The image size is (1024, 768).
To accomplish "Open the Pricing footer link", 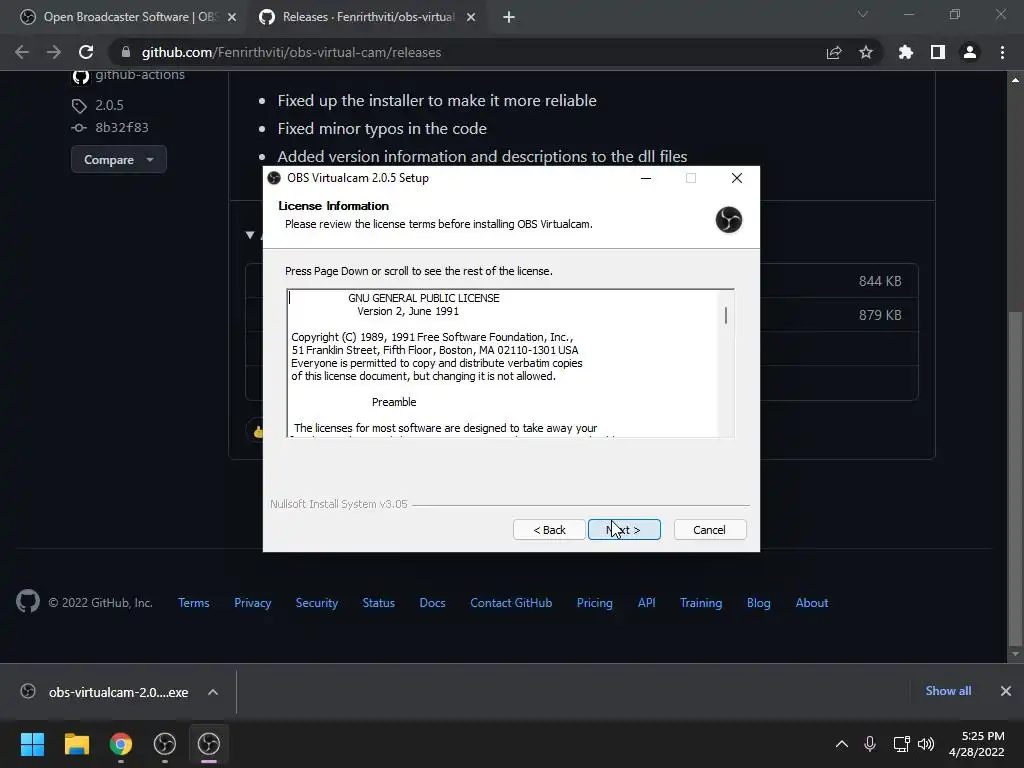I will (595, 603).
